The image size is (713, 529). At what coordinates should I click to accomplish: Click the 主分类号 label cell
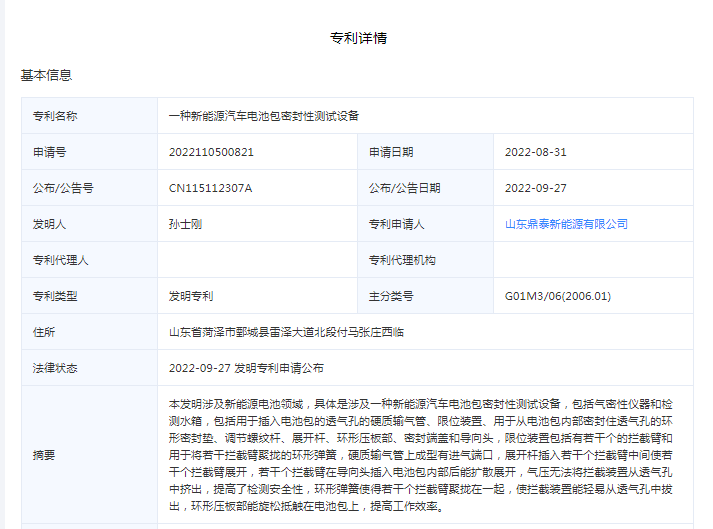click(x=391, y=296)
